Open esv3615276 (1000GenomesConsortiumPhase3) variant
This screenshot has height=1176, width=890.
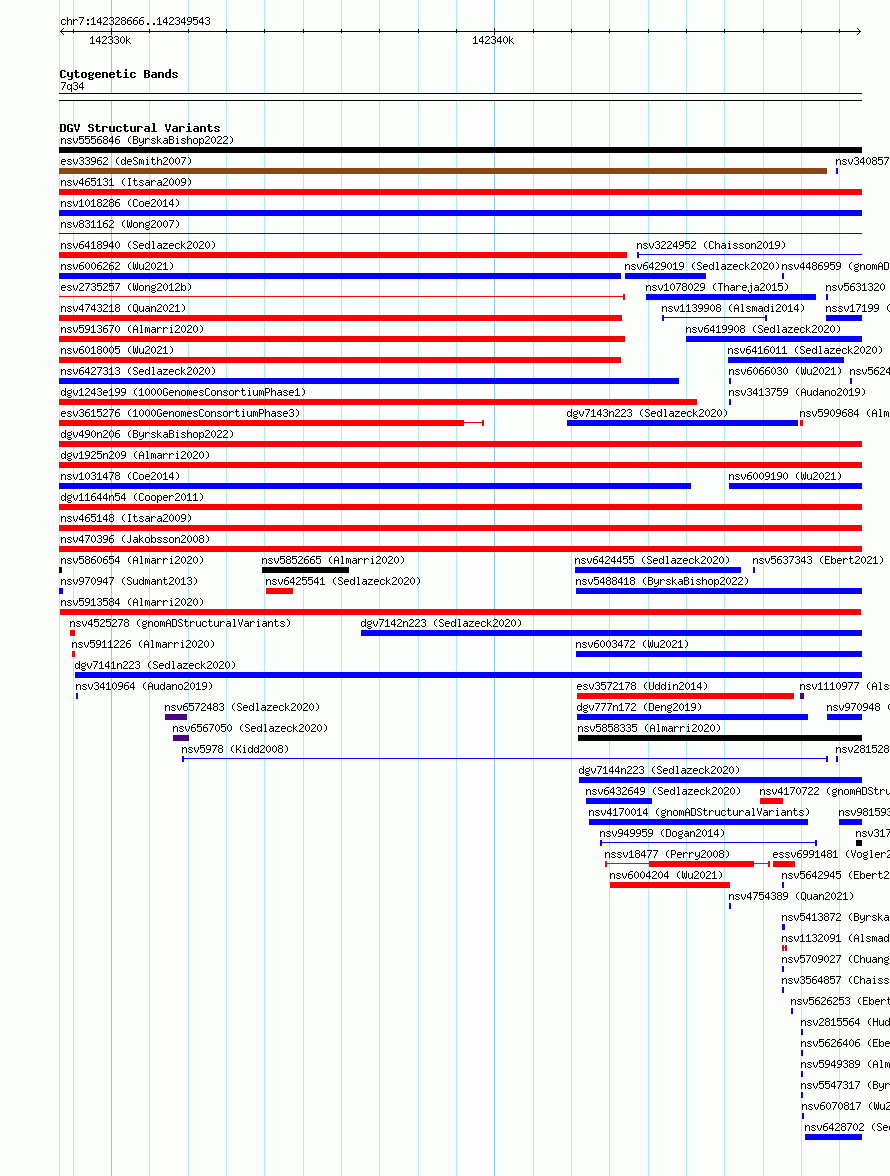coord(180,413)
